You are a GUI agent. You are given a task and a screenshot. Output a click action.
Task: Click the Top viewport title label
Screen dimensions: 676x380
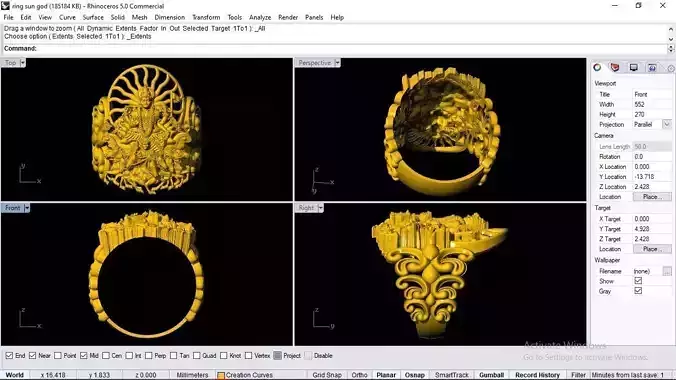[x=10, y=63]
